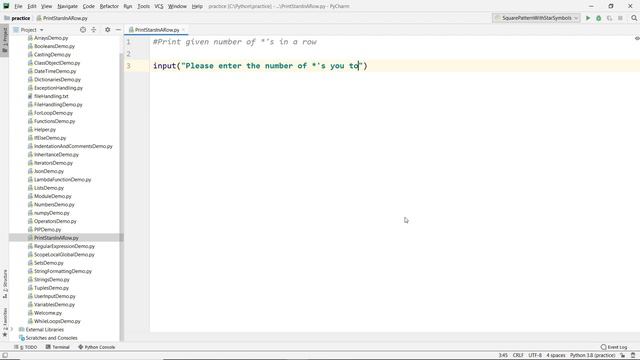Open the Window menu

click(177, 6)
